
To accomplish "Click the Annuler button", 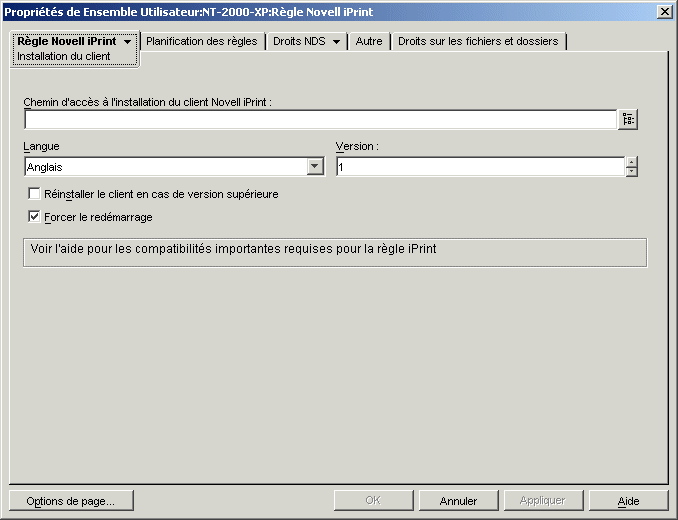I will click(x=458, y=501).
